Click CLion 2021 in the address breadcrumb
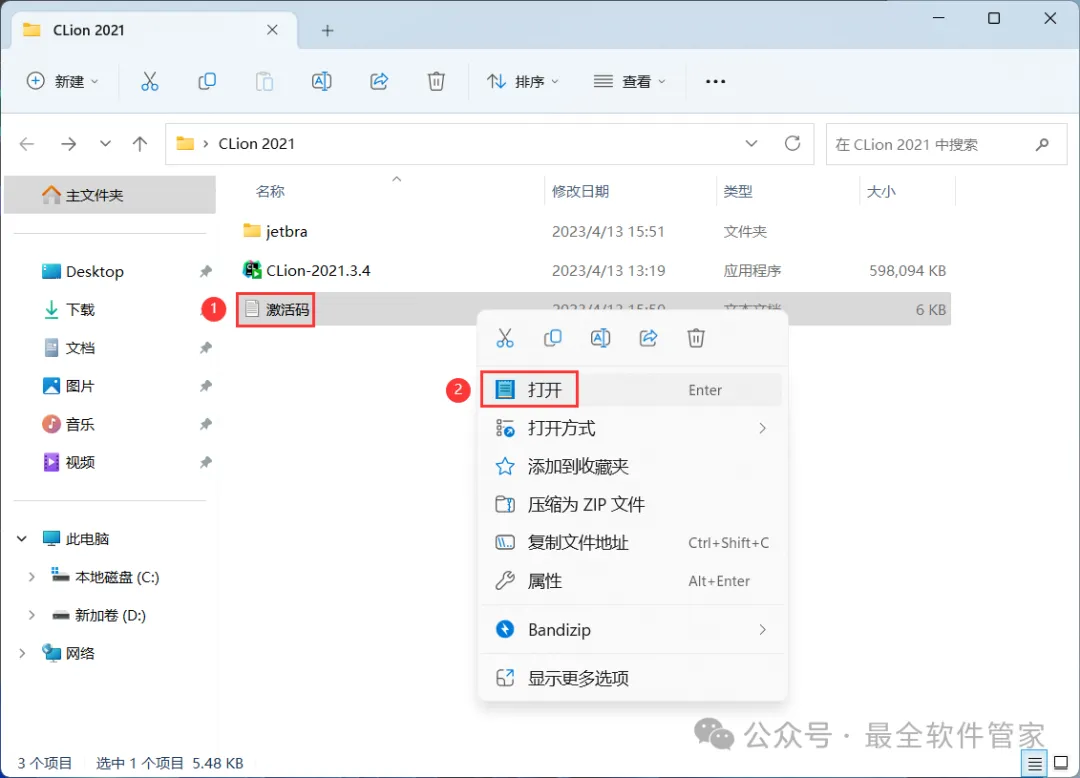The width and height of the screenshot is (1080, 778). (x=256, y=143)
